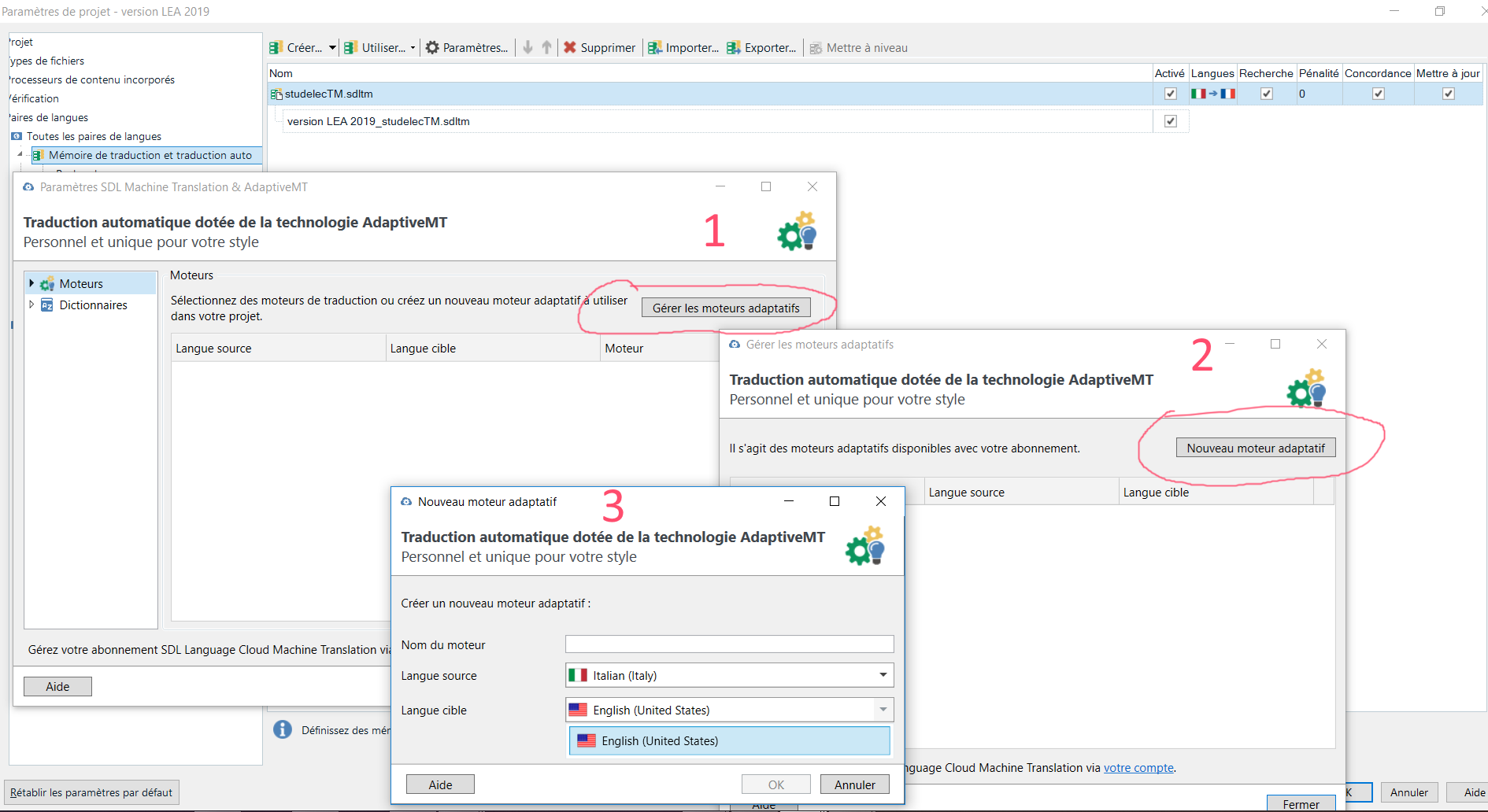Move the memory down with arrow icon

pyautogui.click(x=528, y=47)
